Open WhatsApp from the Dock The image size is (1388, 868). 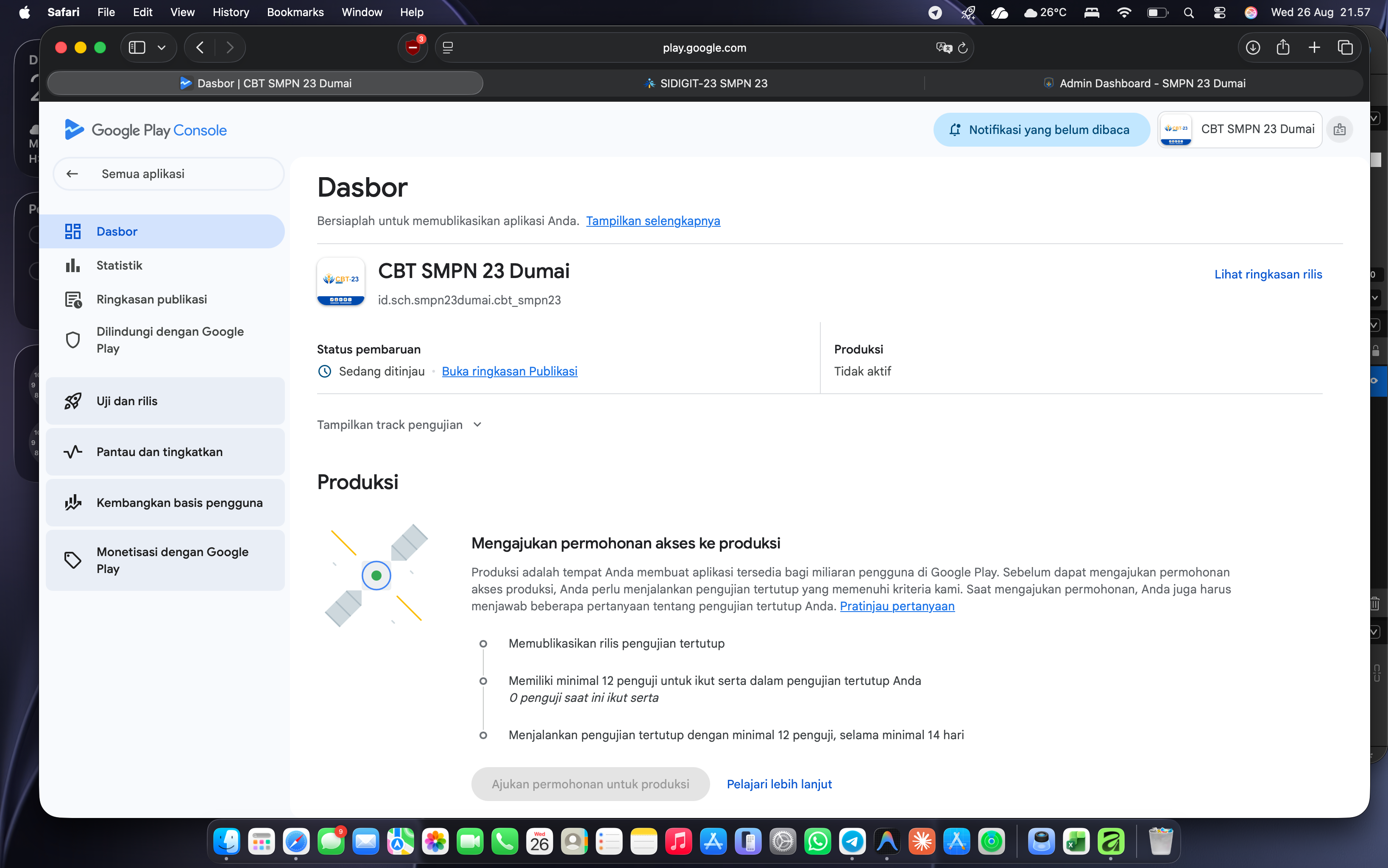pyautogui.click(x=817, y=842)
